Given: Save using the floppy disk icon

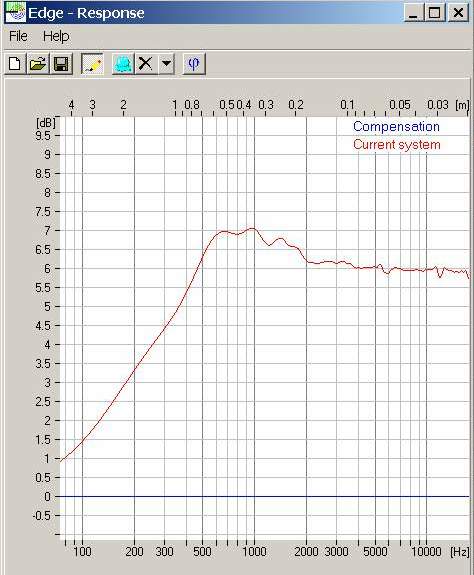Looking at the screenshot, I should [61, 64].
